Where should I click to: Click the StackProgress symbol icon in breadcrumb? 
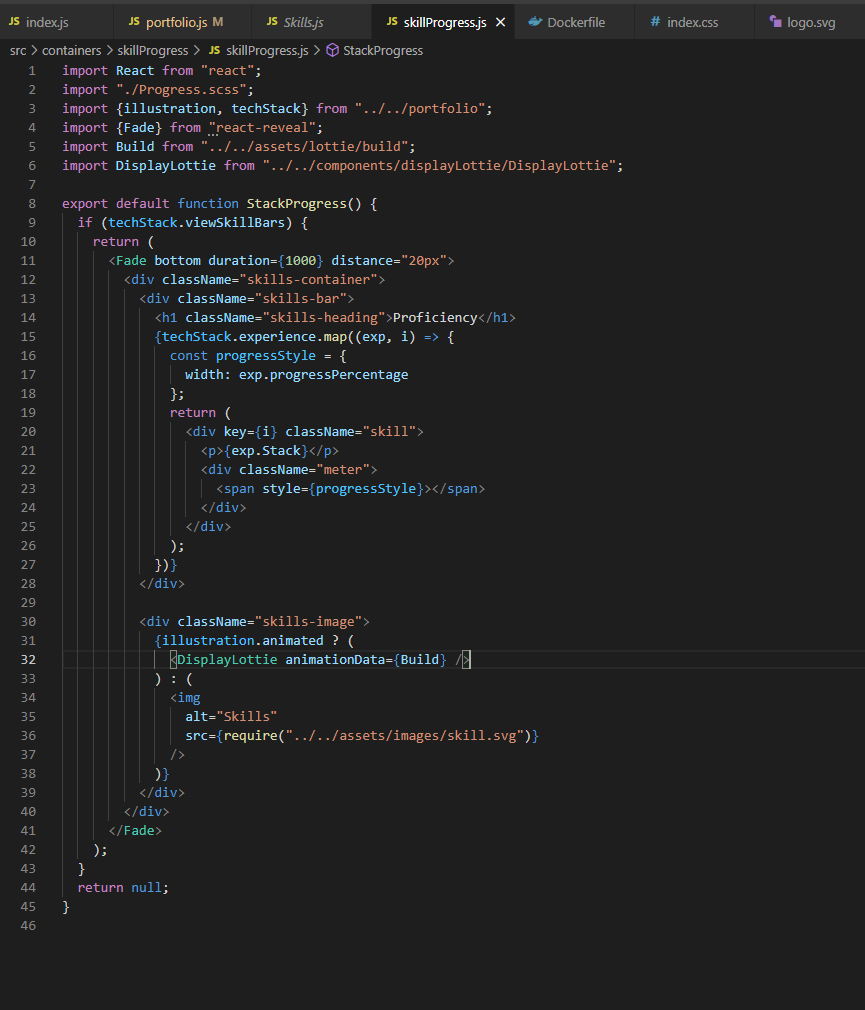[x=336, y=50]
